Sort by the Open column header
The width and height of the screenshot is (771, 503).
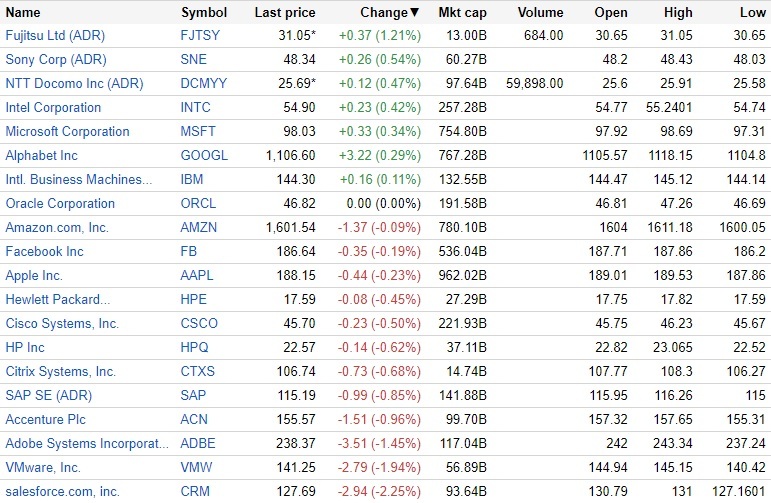(x=610, y=13)
